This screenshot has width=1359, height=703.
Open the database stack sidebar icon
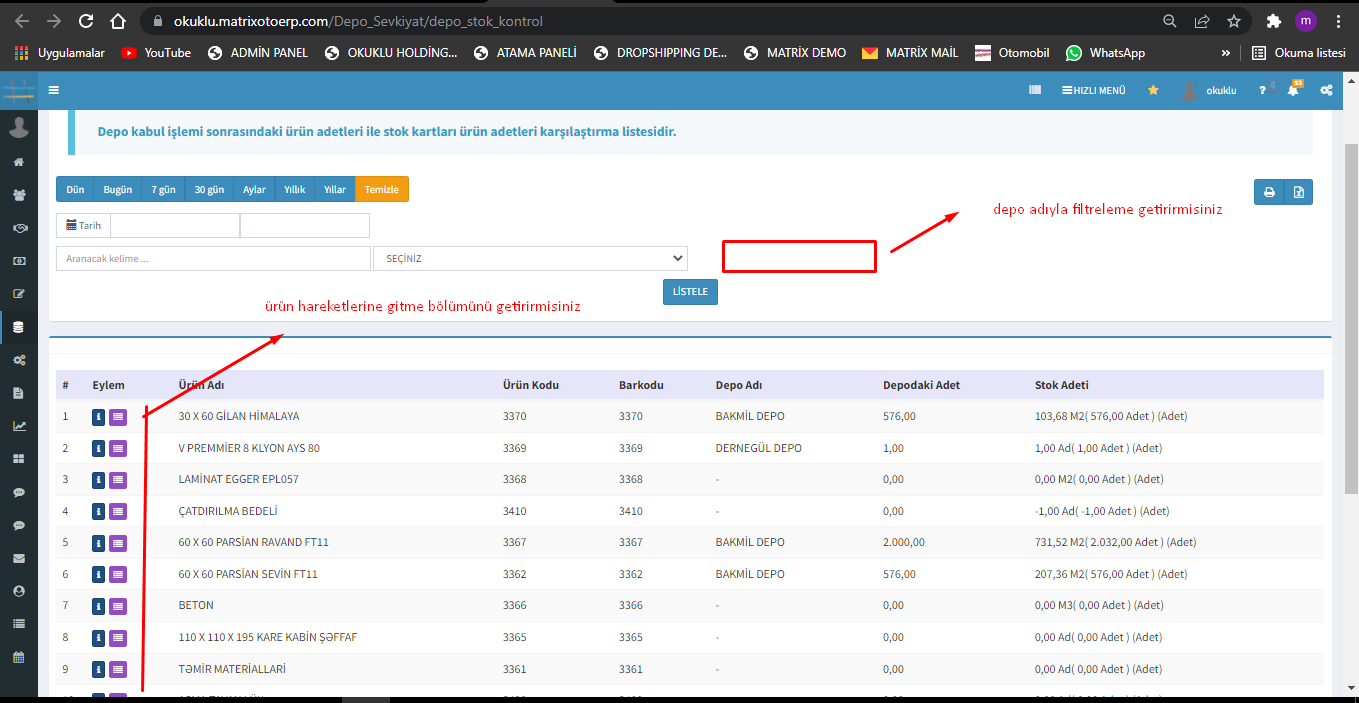pyautogui.click(x=18, y=327)
